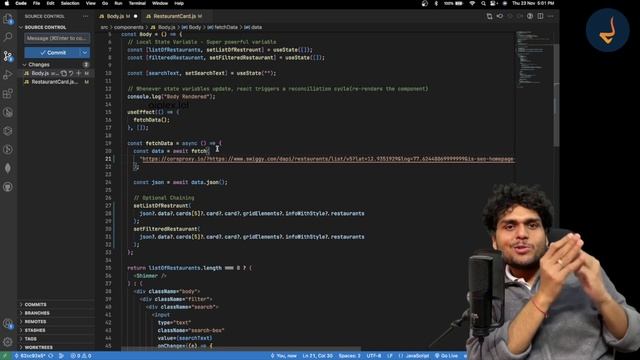Switch to the Body.js editor tab
Image resolution: width=640 pixels, height=360 pixels.
click(118, 16)
